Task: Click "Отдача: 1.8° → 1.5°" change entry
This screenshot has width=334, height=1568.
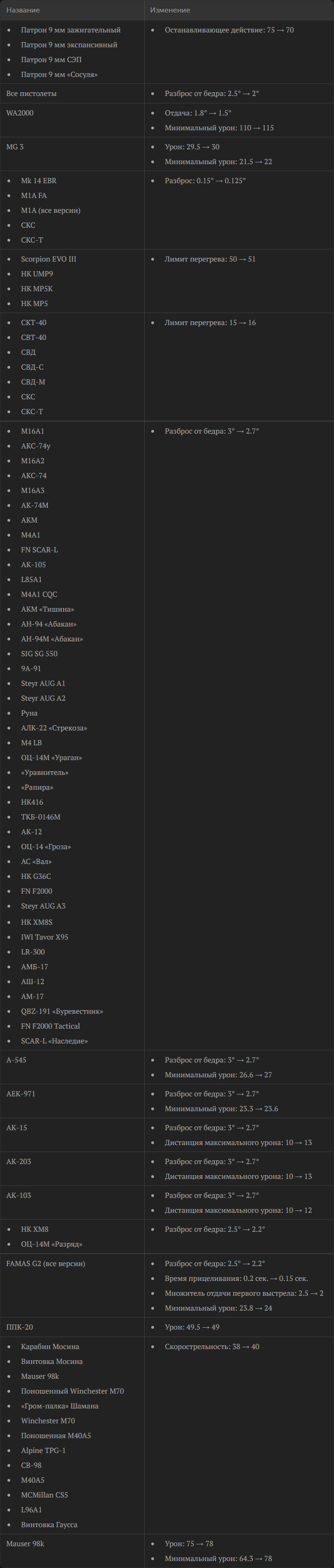Action: (198, 113)
